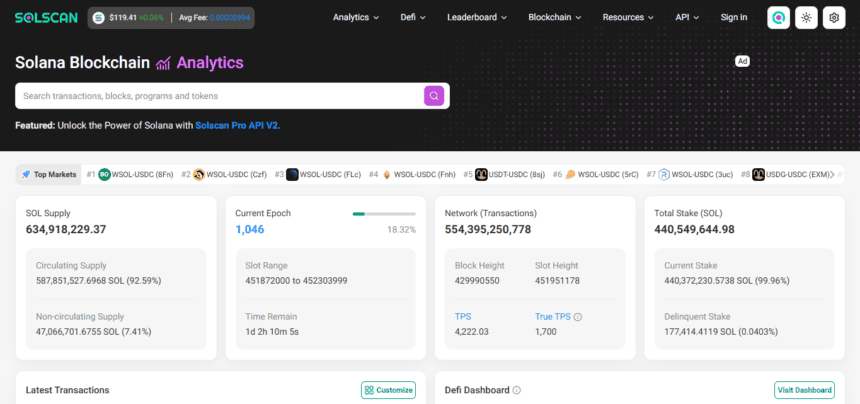Screen dimensions: 860x404
Task: Open the Solscan Pro API V2 link
Action: [x=238, y=126]
